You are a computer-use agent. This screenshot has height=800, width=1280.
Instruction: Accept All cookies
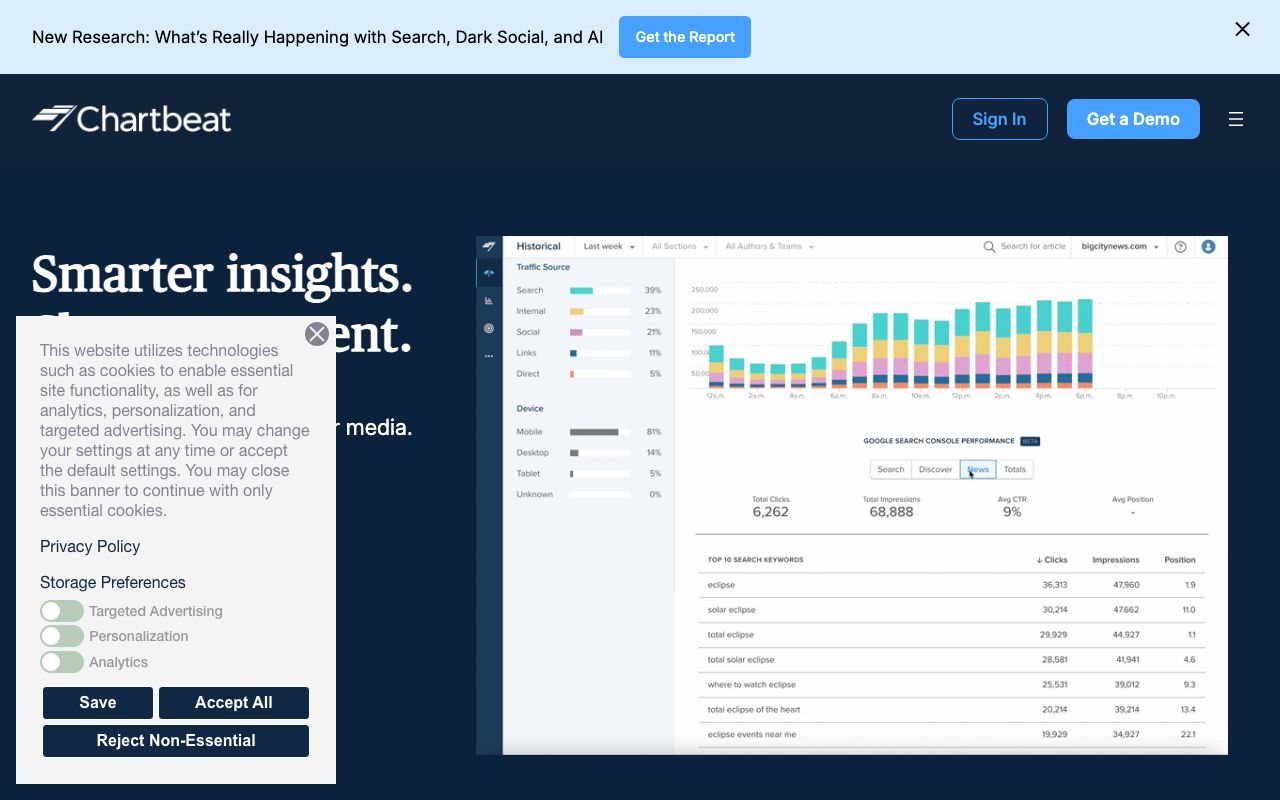(234, 703)
